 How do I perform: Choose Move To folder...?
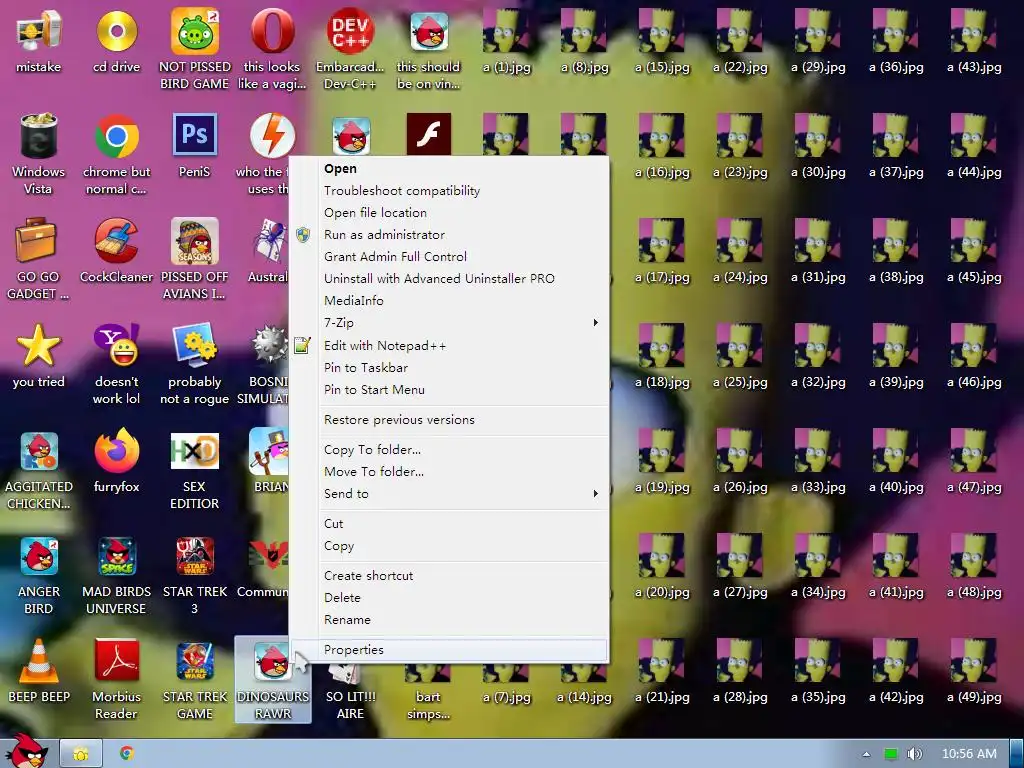point(449,472)
